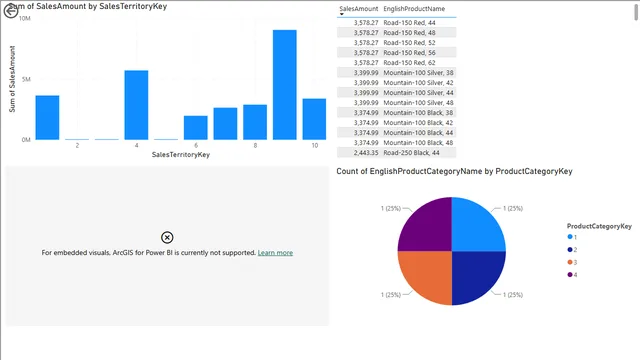This screenshot has width=640, height=360.
Task: Click the row Road-150 Red, 44
Action: click(x=396, y=23)
